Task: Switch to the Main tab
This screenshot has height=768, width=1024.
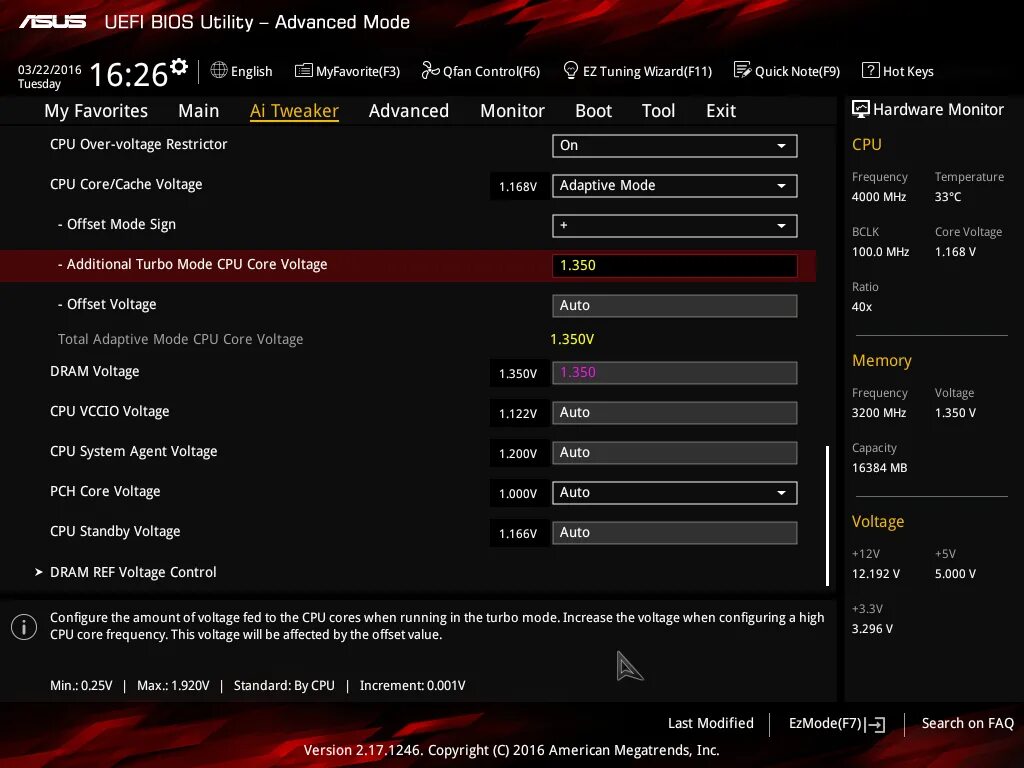Action: click(x=199, y=110)
